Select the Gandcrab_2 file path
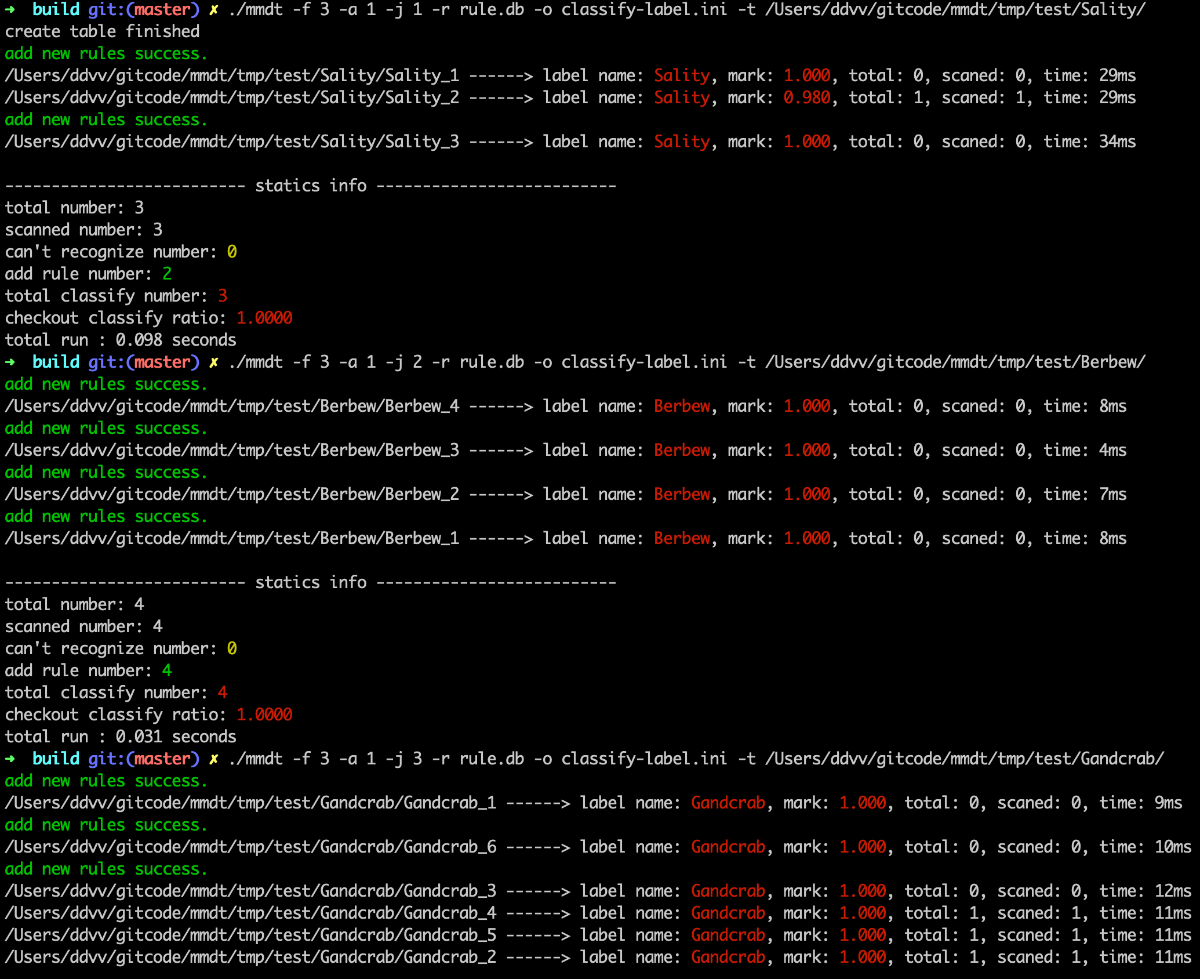This screenshot has width=1200, height=979. tap(251, 956)
